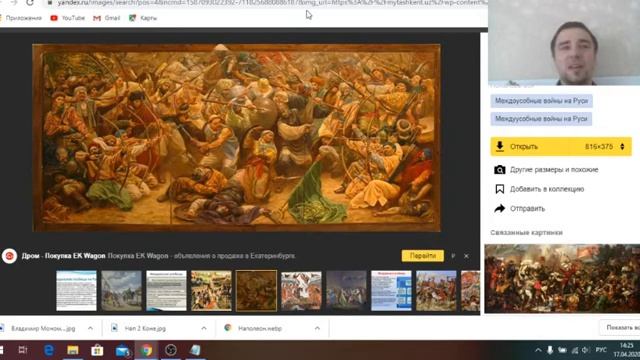Switch the РУС input language
This screenshot has width=640, height=360.
pyautogui.click(x=601, y=350)
